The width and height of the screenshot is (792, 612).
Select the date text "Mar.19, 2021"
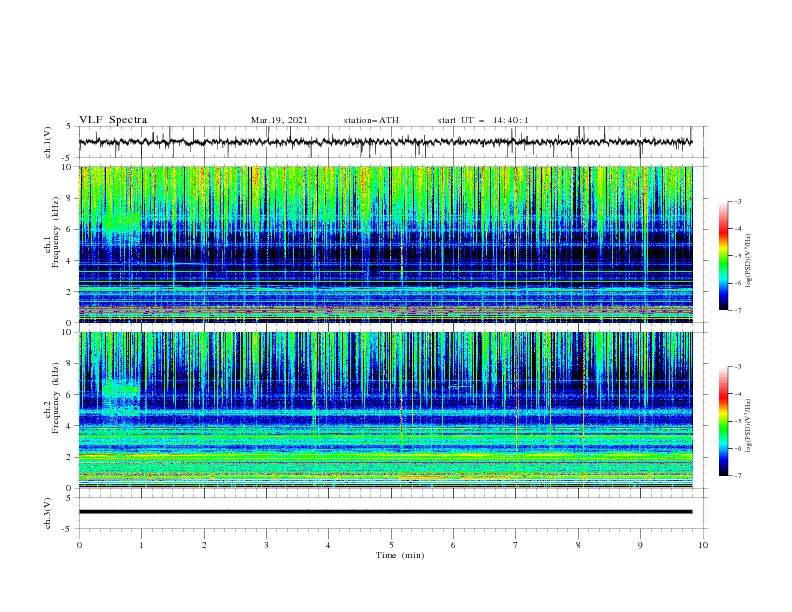tap(279, 120)
